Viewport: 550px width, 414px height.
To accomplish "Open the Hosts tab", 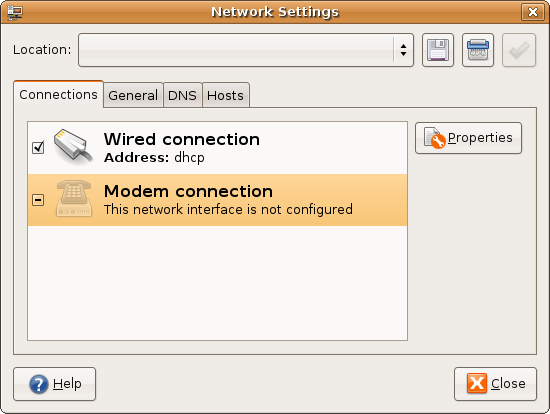I will point(226,95).
